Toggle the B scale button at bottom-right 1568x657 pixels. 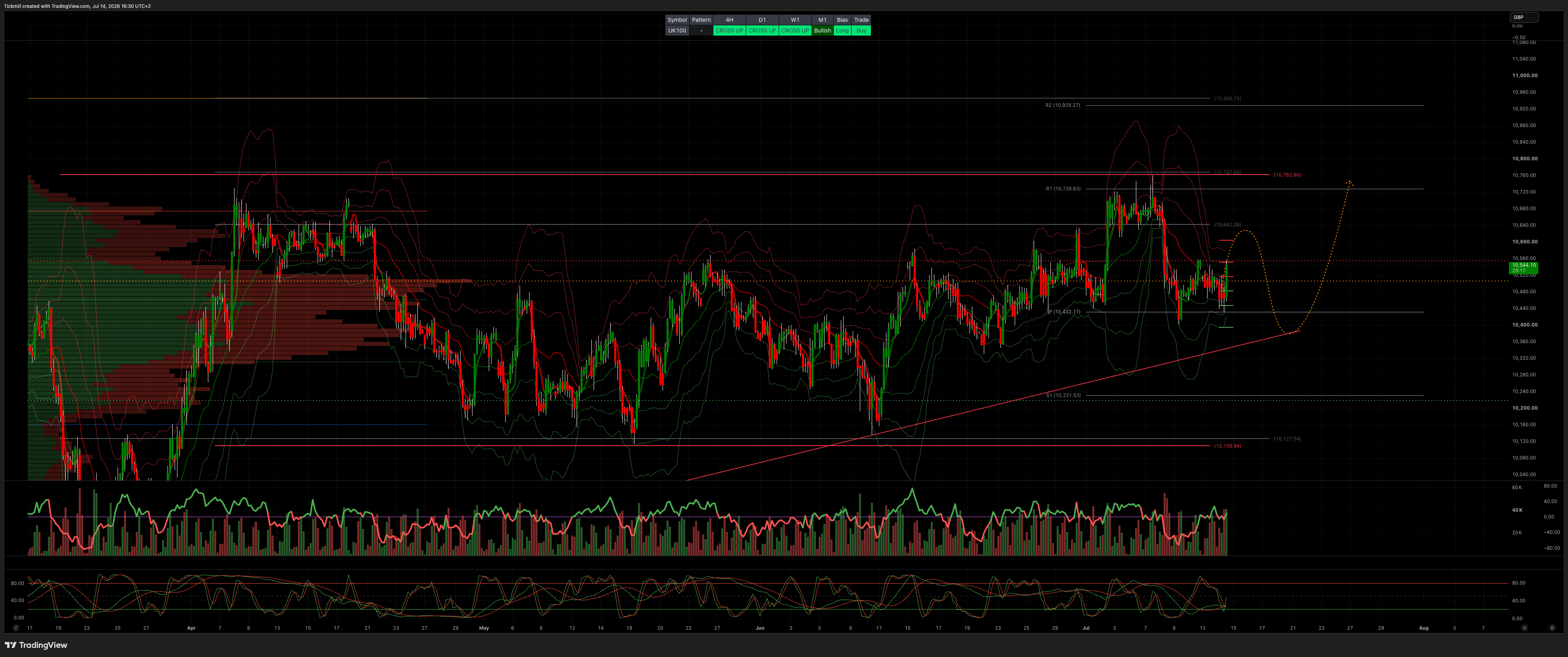pos(1552,627)
